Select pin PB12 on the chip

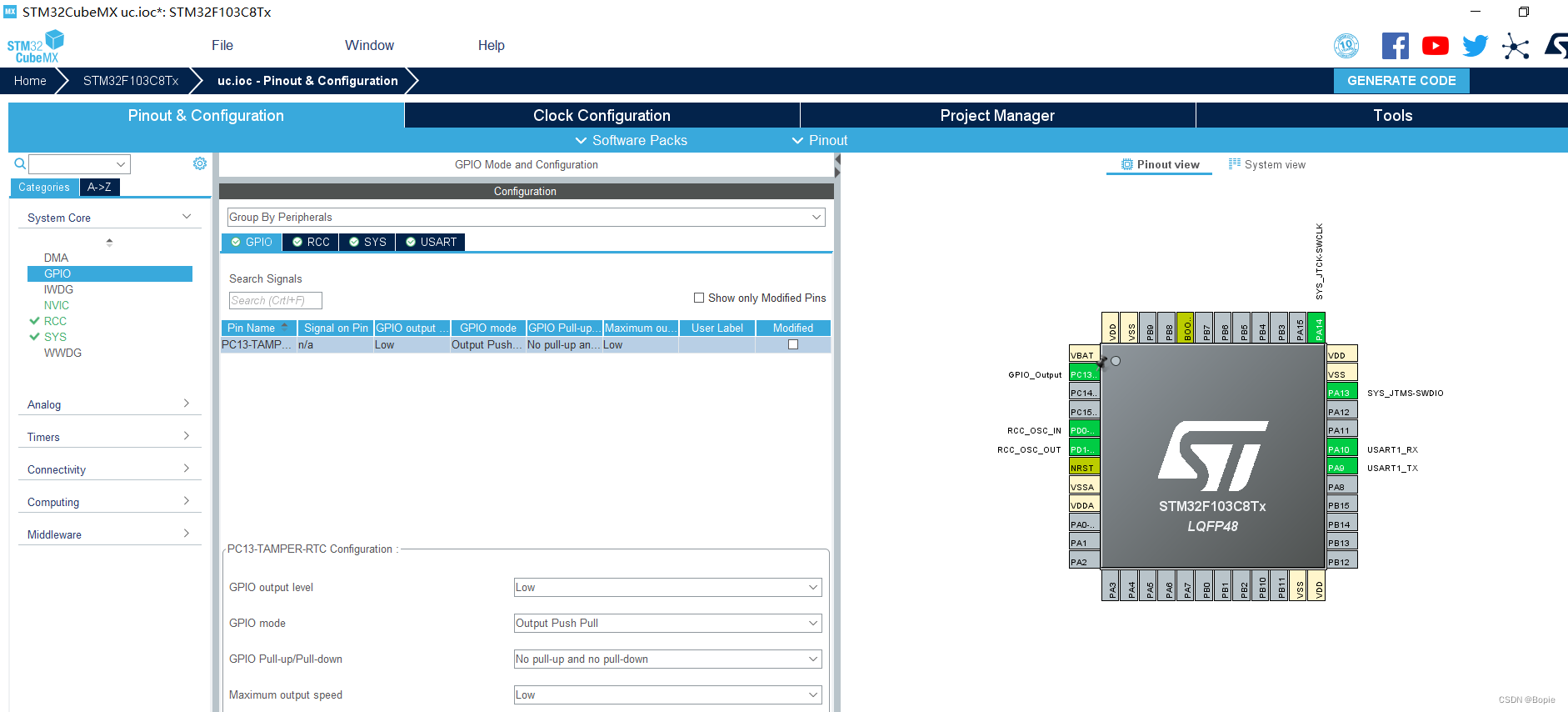[1342, 562]
